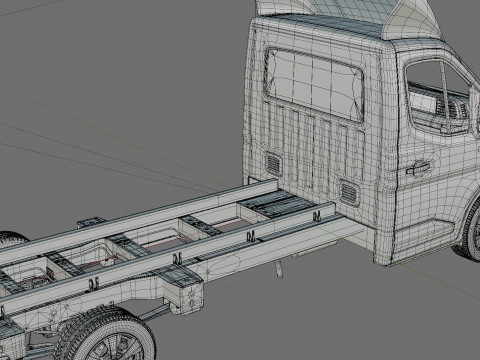480x360 pixels.
Task: Select the cab's rear window in viewport
Action: [314, 85]
